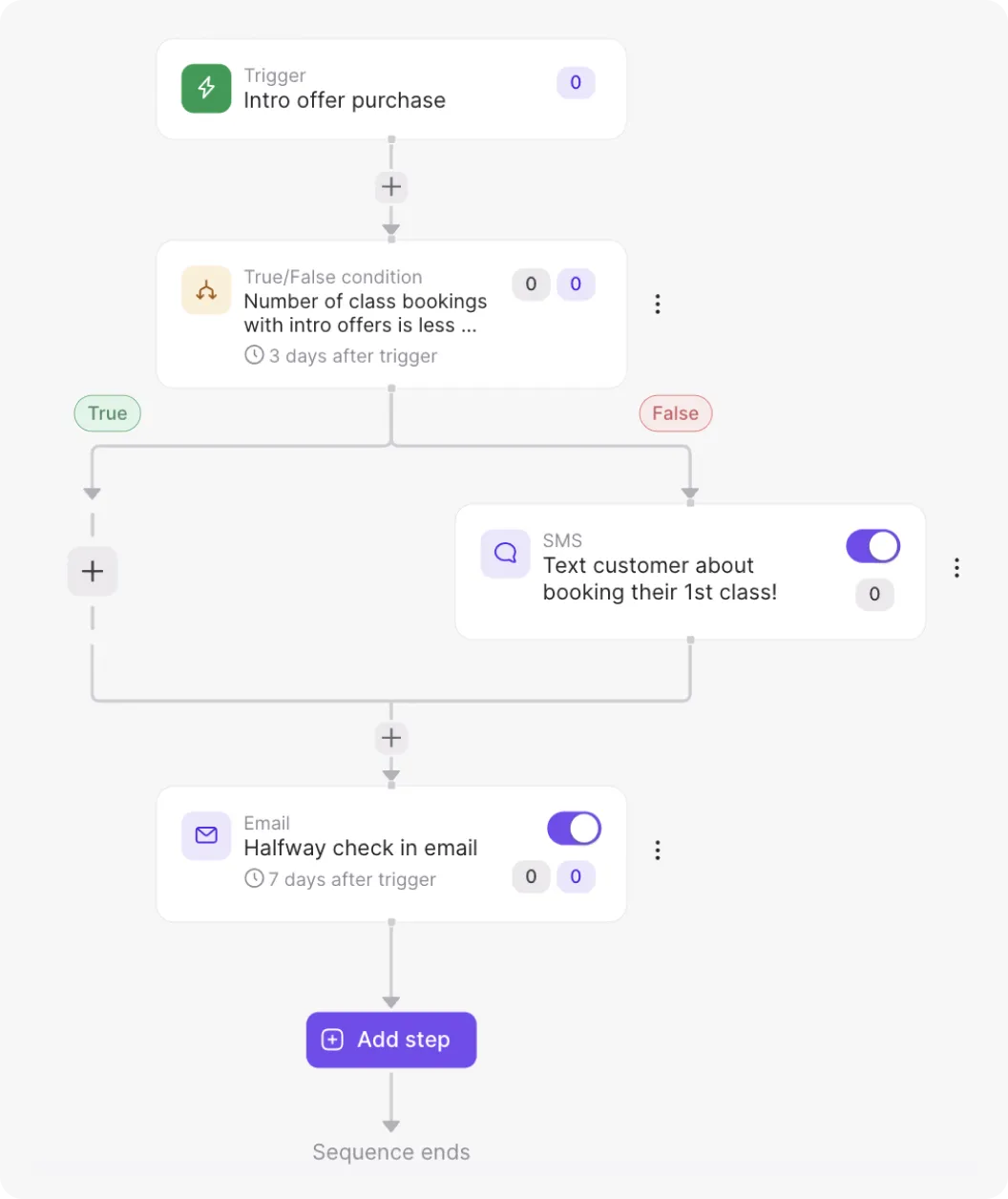Disable the SMS step toggle

[872, 546]
